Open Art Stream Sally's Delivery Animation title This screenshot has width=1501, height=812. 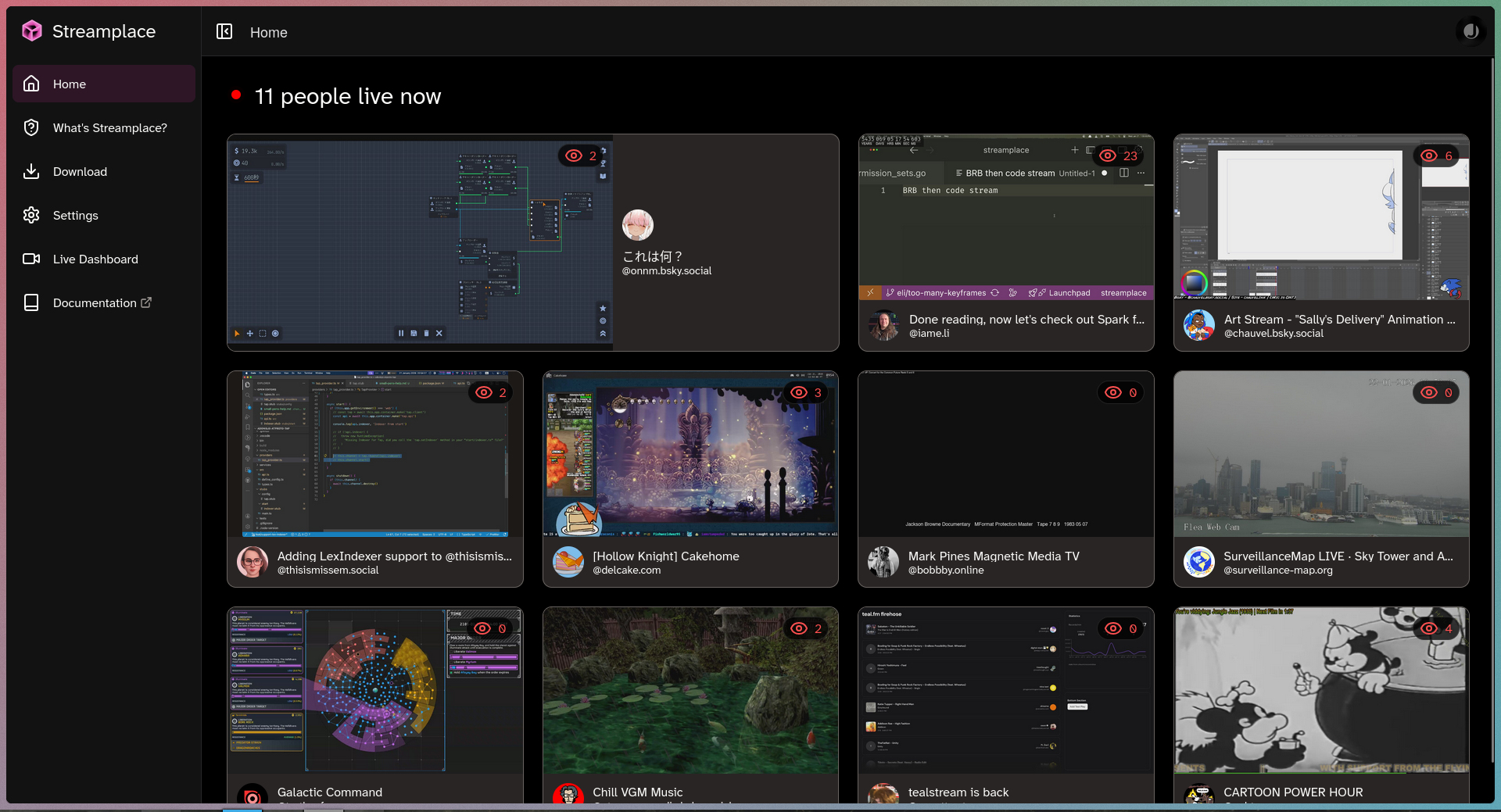(1339, 319)
